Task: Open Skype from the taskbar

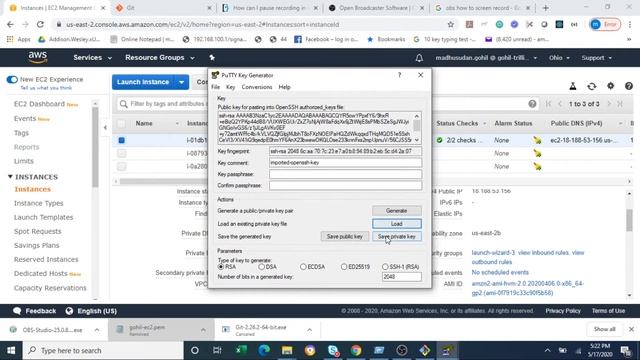Action: tap(333, 350)
